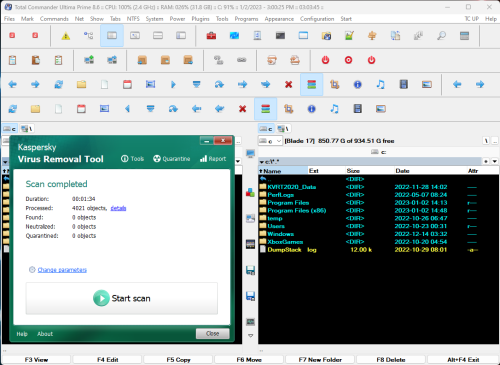The height and width of the screenshot is (365, 500).
Task: Click the yellow warning triangle toolbar icon
Action: click(66, 35)
